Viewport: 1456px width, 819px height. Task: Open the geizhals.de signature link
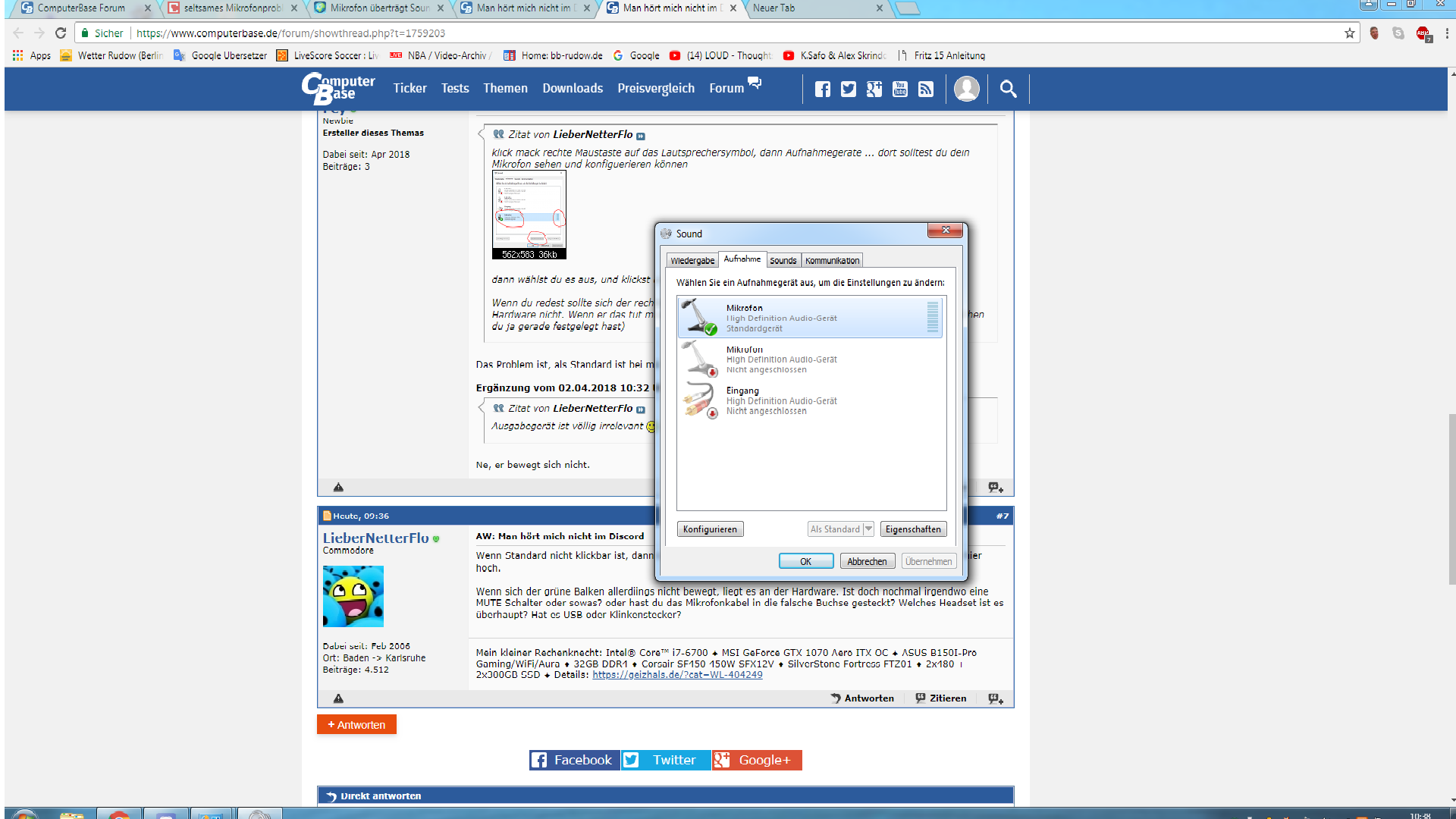tap(677, 675)
